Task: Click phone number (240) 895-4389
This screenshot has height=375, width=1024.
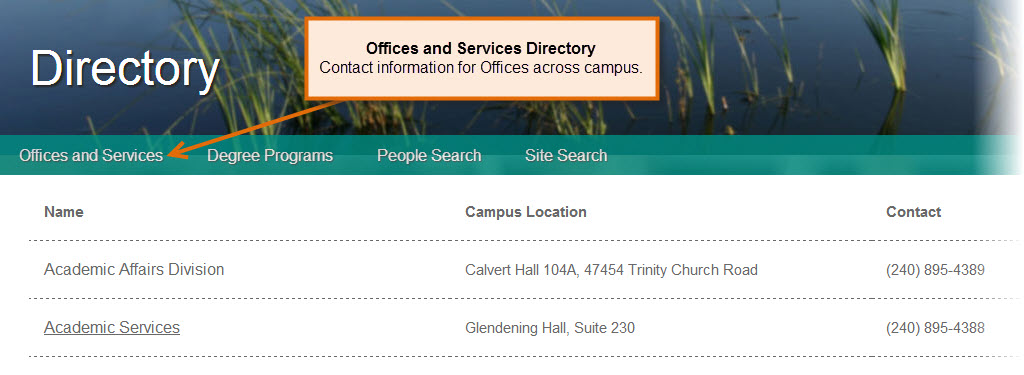Action: 935,270
